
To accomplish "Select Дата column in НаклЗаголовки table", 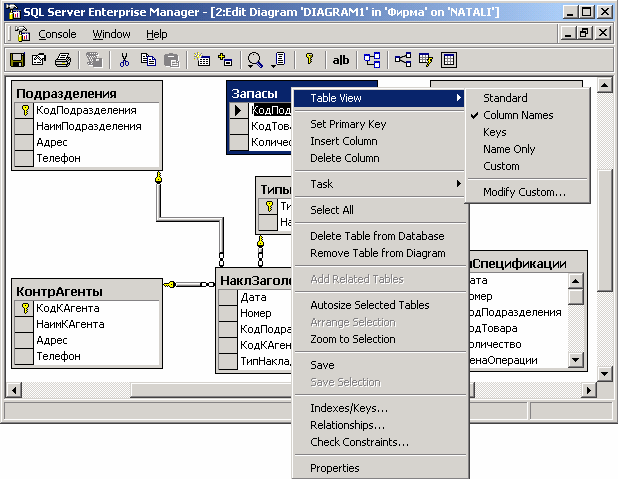I will (x=253, y=297).
